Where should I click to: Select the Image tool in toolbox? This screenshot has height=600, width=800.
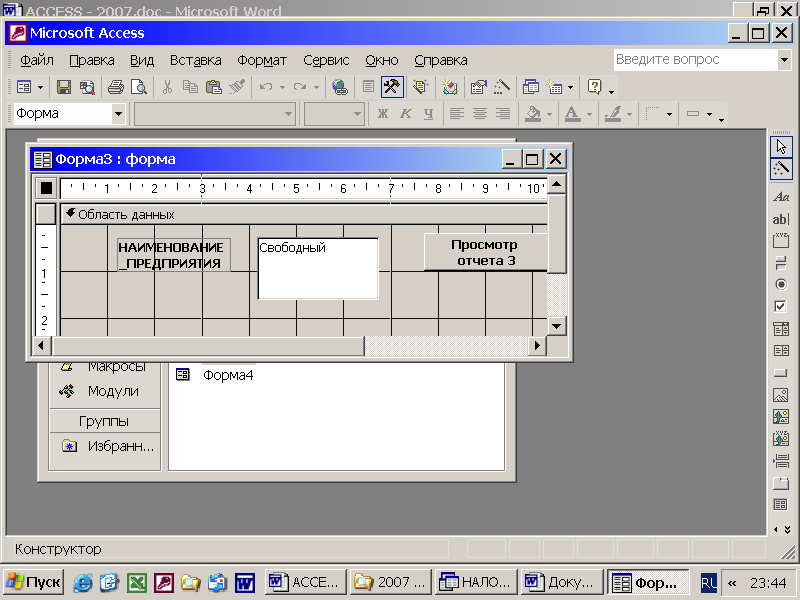(x=781, y=394)
